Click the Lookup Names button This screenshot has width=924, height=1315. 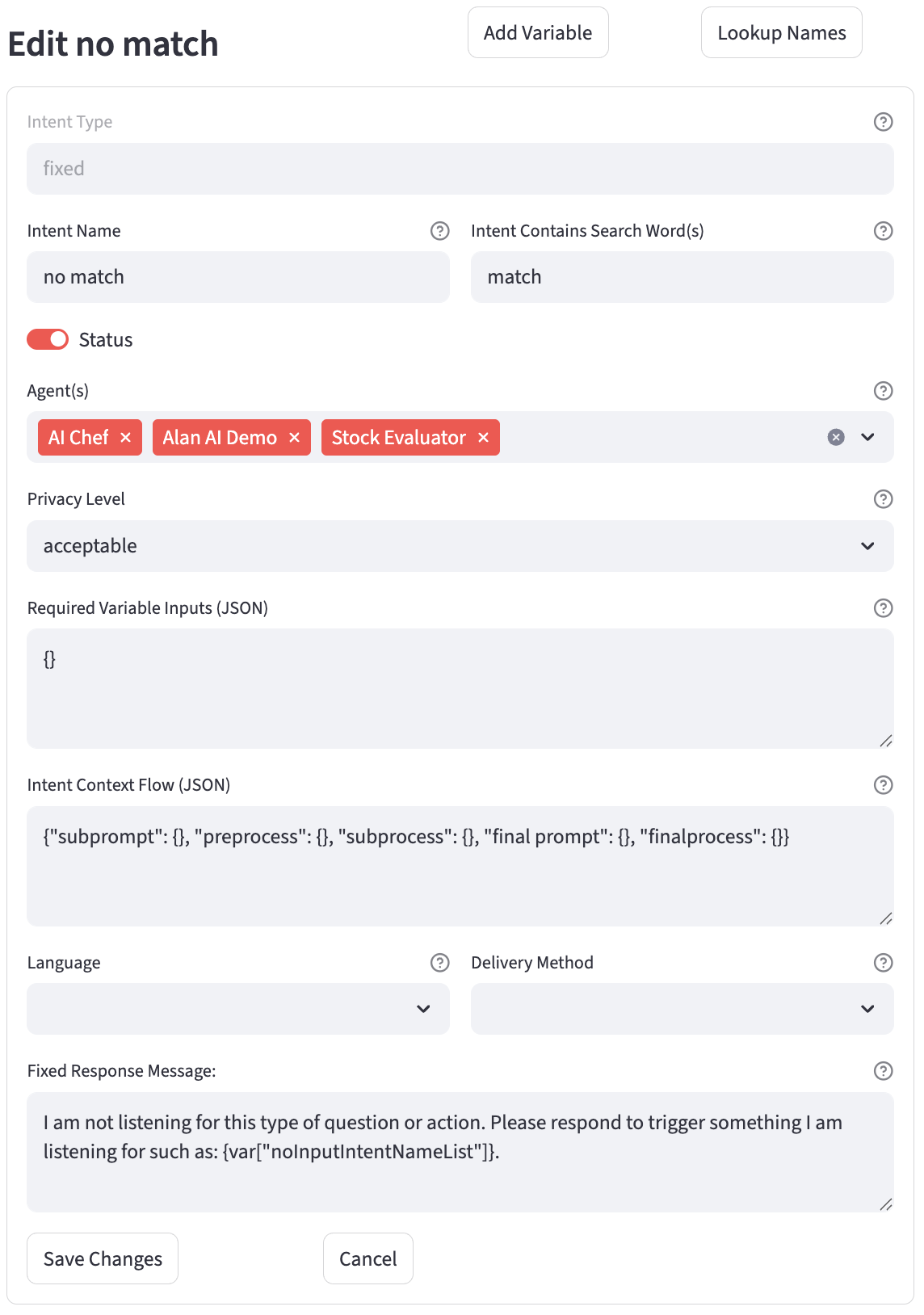781,32
